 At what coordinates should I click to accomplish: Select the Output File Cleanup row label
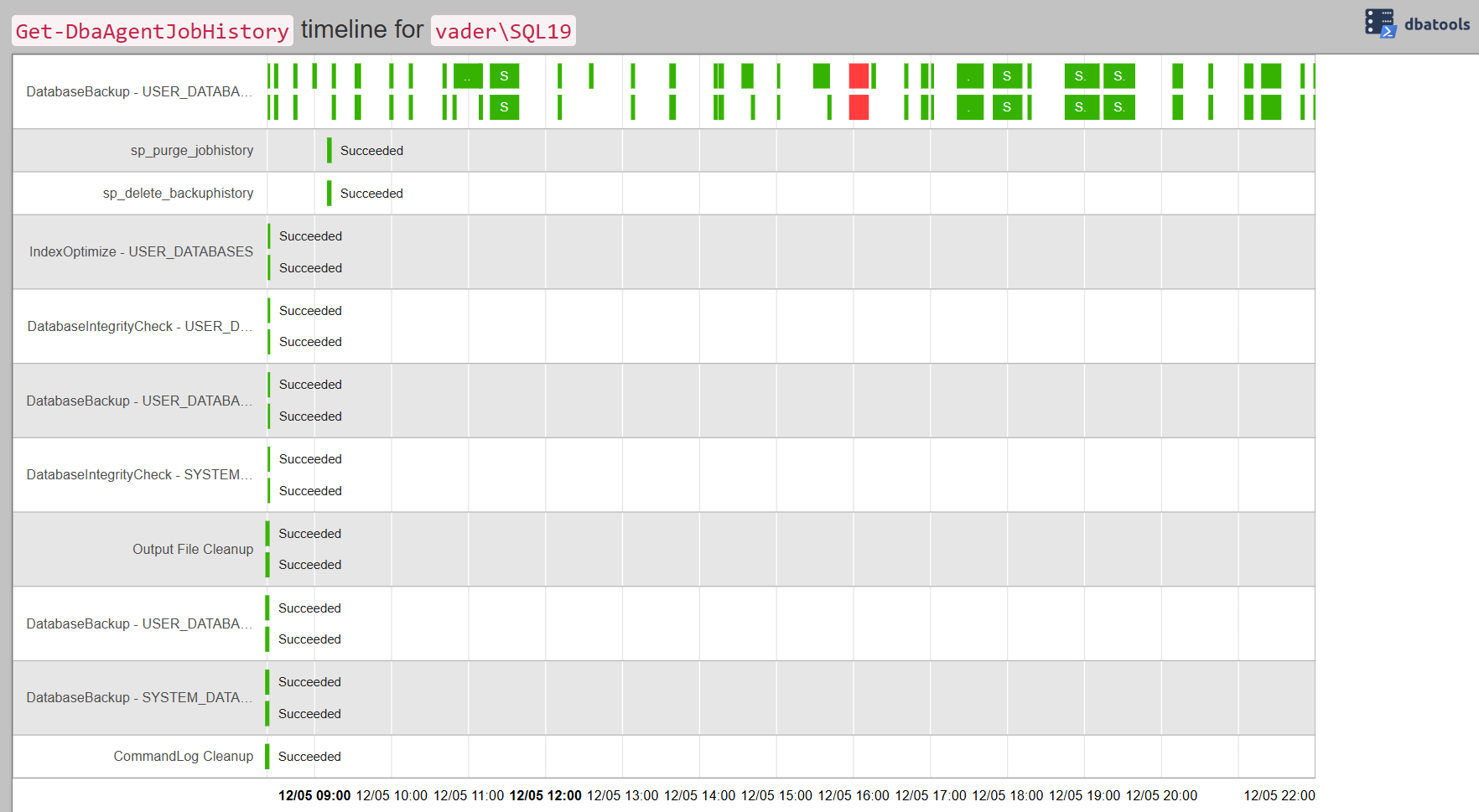192,550
